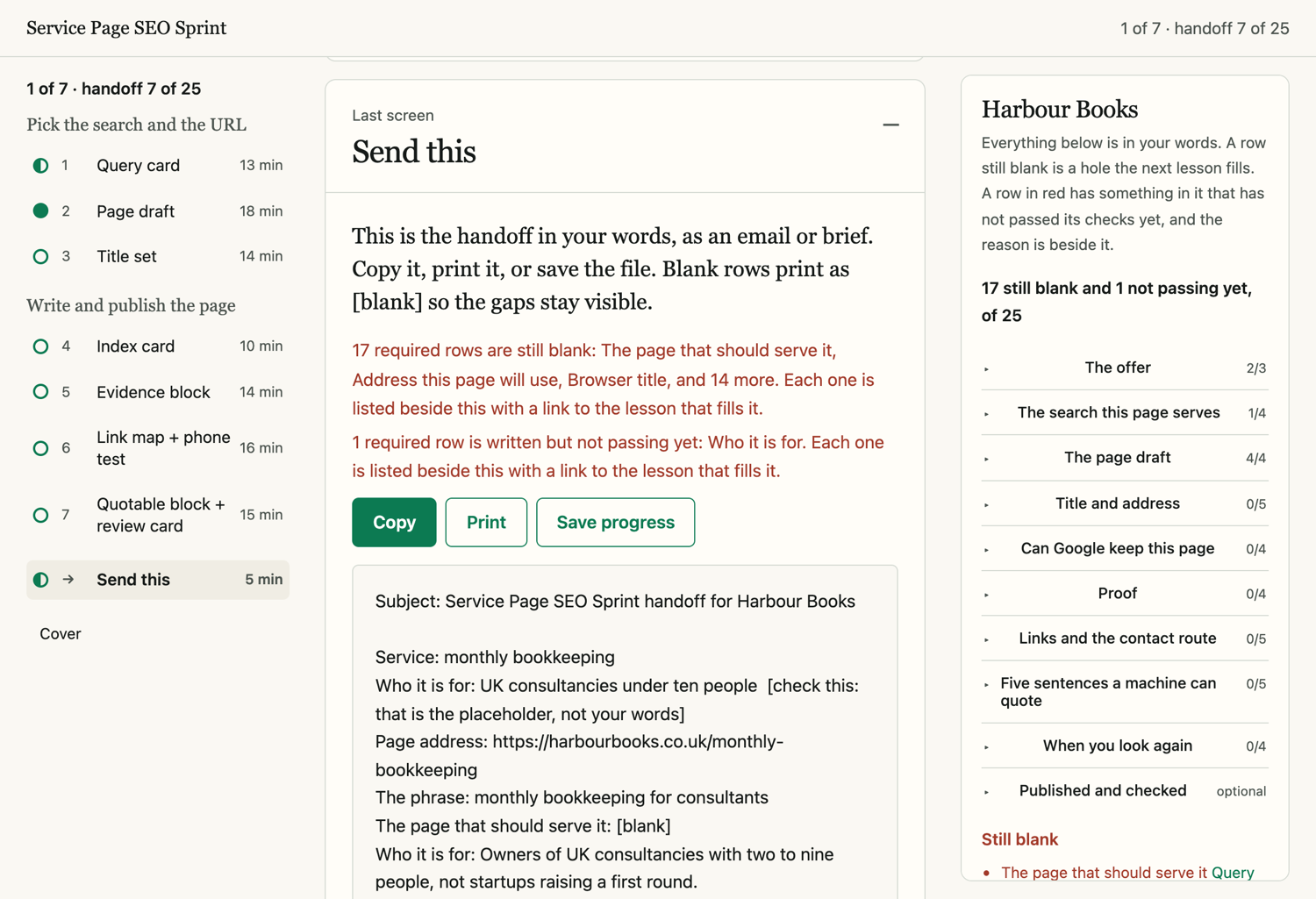Viewport: 1316px width, 899px height.
Task: Click the status circle beside Evidence block
Action: click(x=40, y=392)
